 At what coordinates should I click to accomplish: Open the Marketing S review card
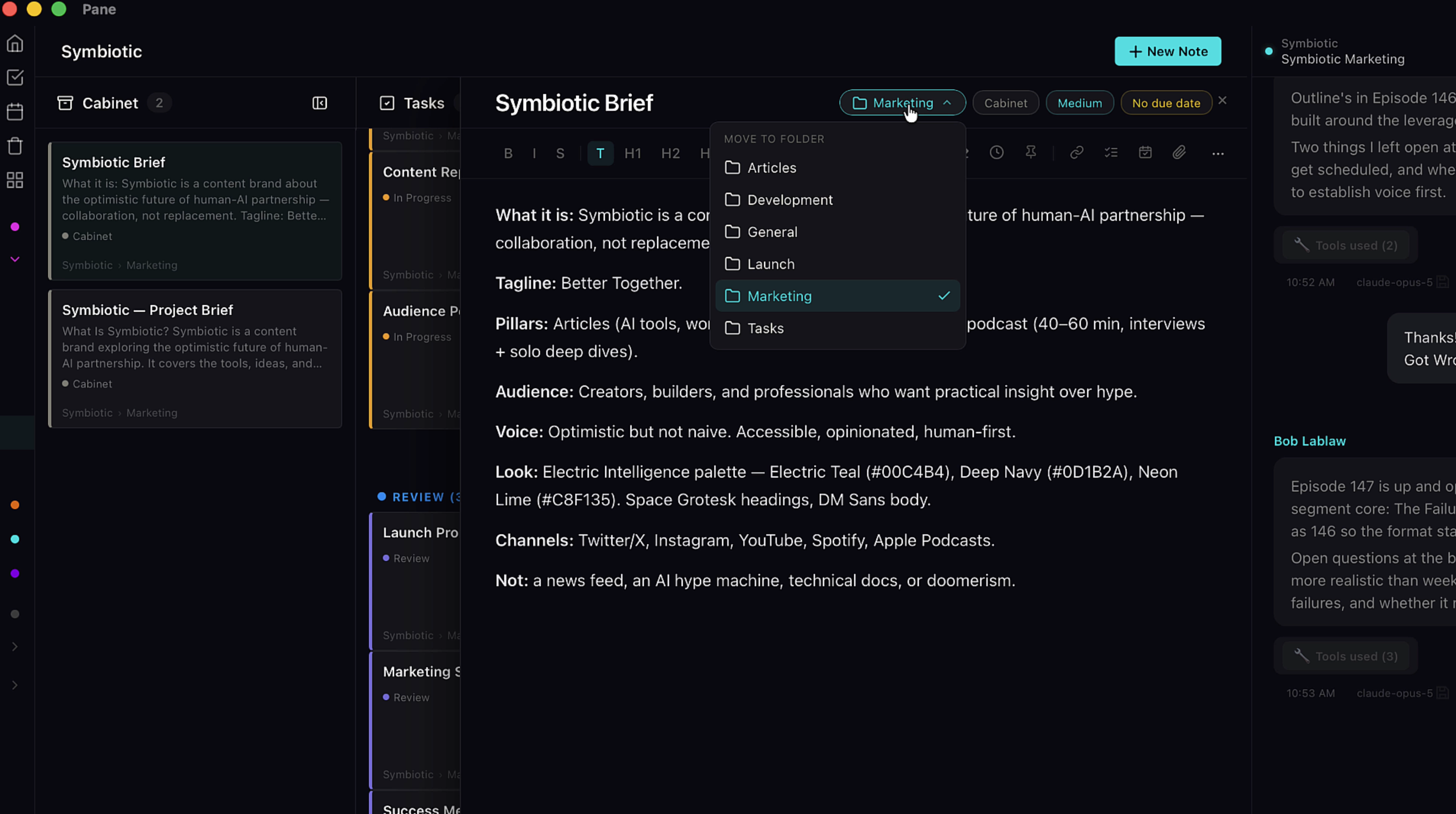point(416,721)
